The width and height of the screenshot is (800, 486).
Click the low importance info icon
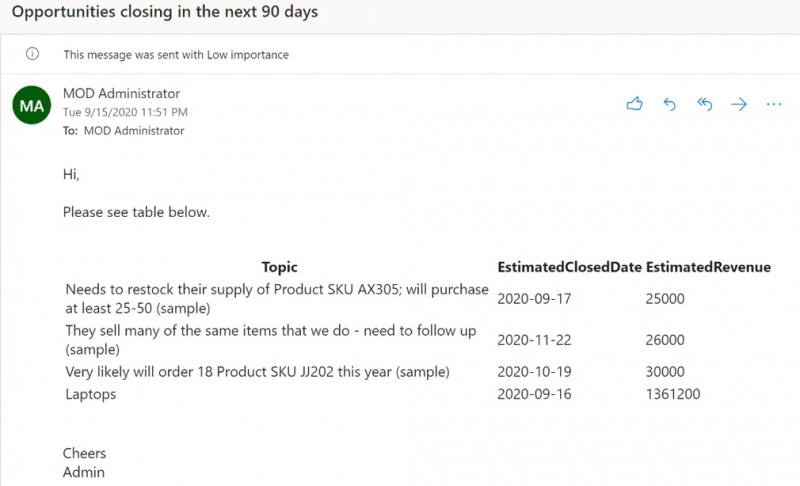tap(32, 54)
